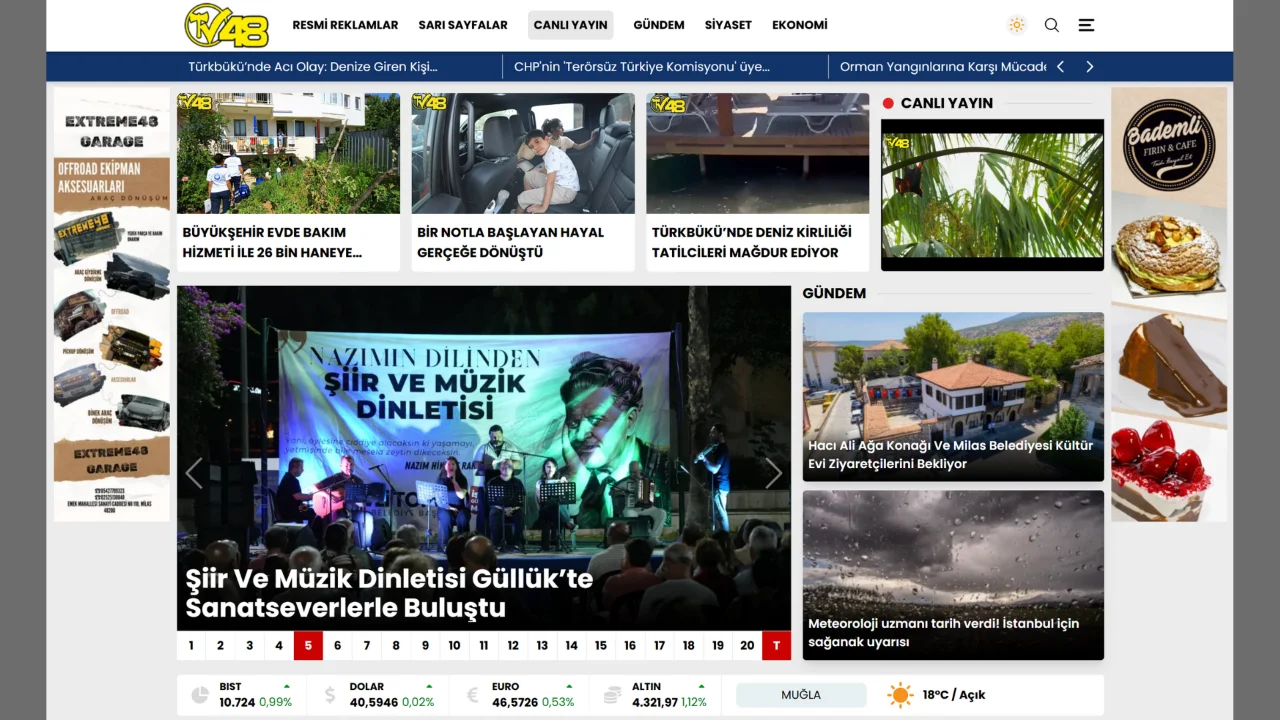Viewport: 1280px width, 720px height.
Task: Open the CANLI YAYIN menu item
Action: click(x=570, y=25)
